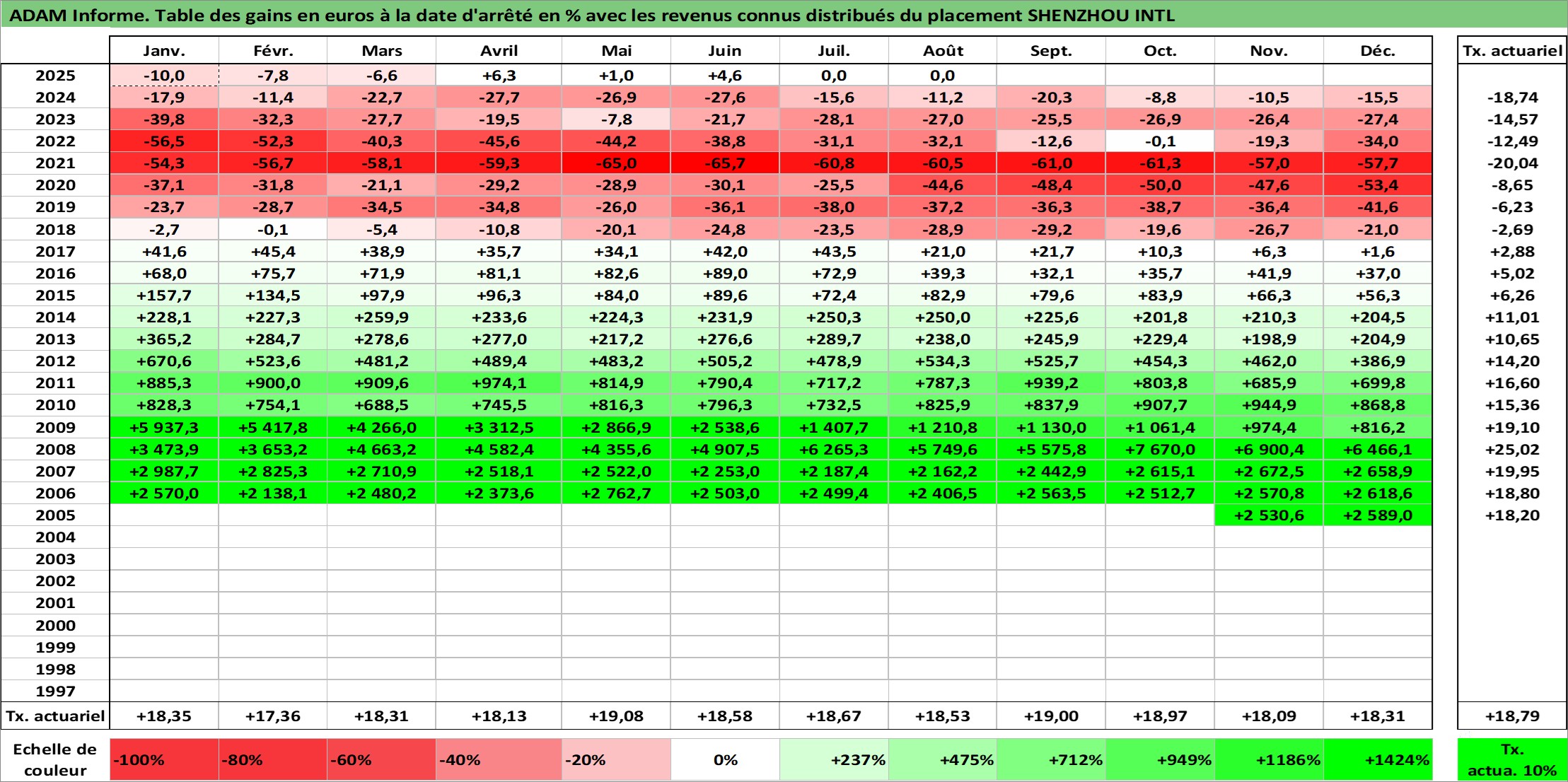Select the cell showing -2,7
The width and height of the screenshot is (1568, 782).
point(164,230)
